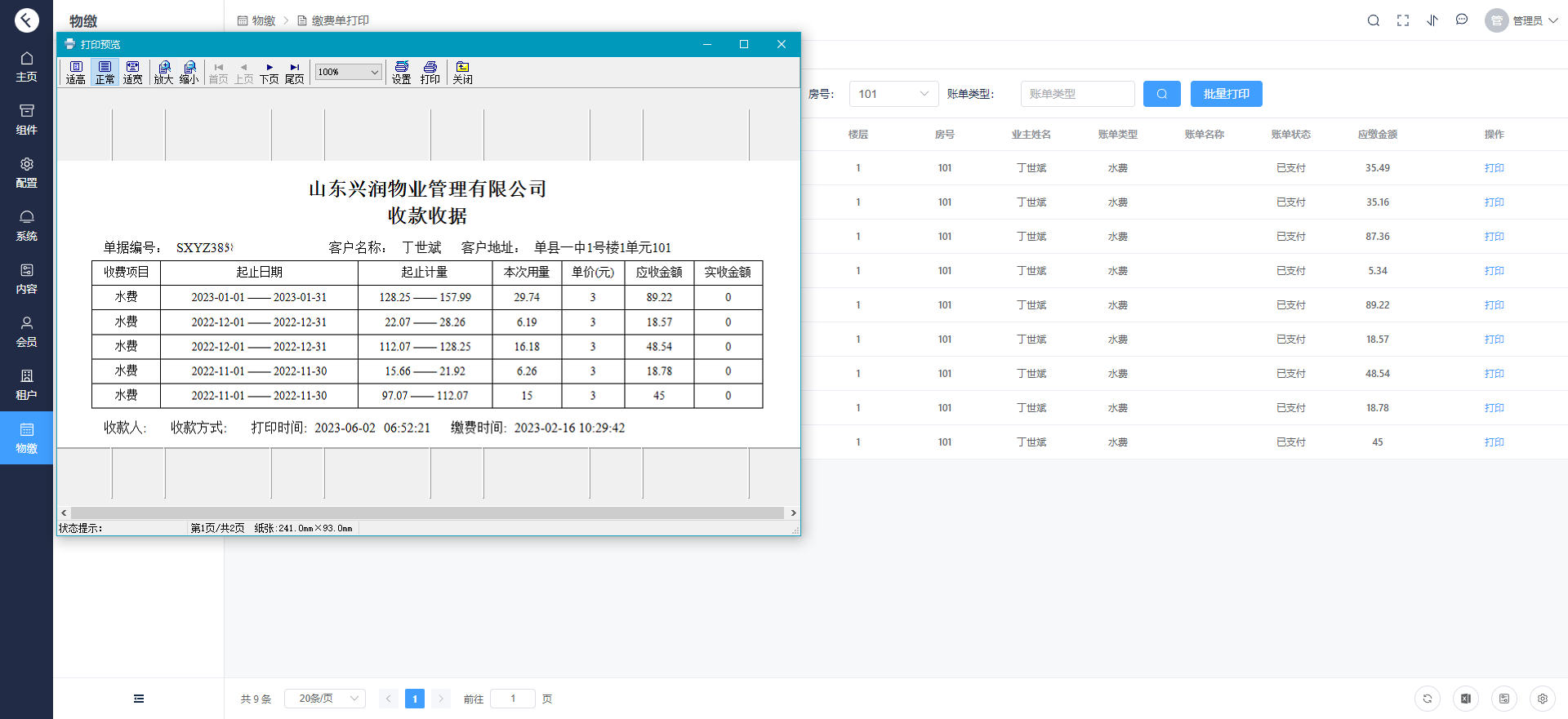Viewport: 1568px width, 719px height.
Task: Click the 物缴 breadcrumb item
Action: [256, 20]
